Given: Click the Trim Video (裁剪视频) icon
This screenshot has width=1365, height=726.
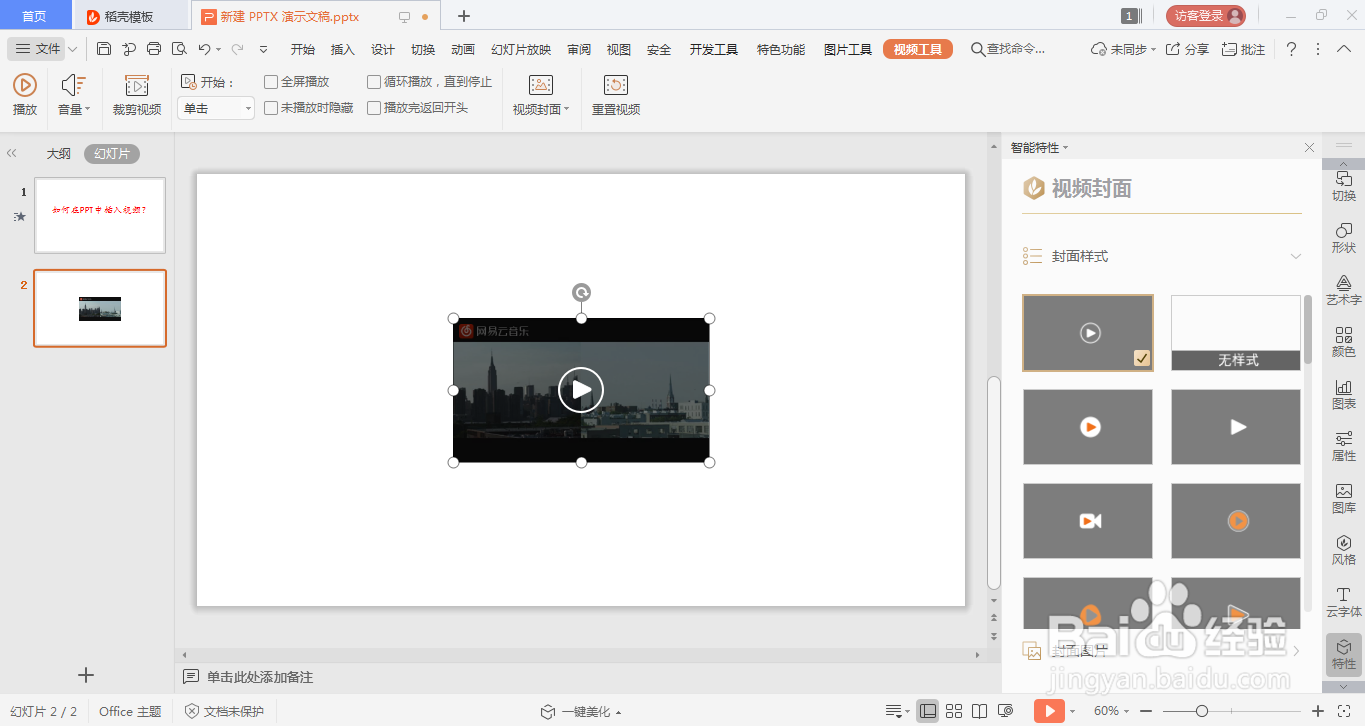Looking at the screenshot, I should [x=137, y=86].
